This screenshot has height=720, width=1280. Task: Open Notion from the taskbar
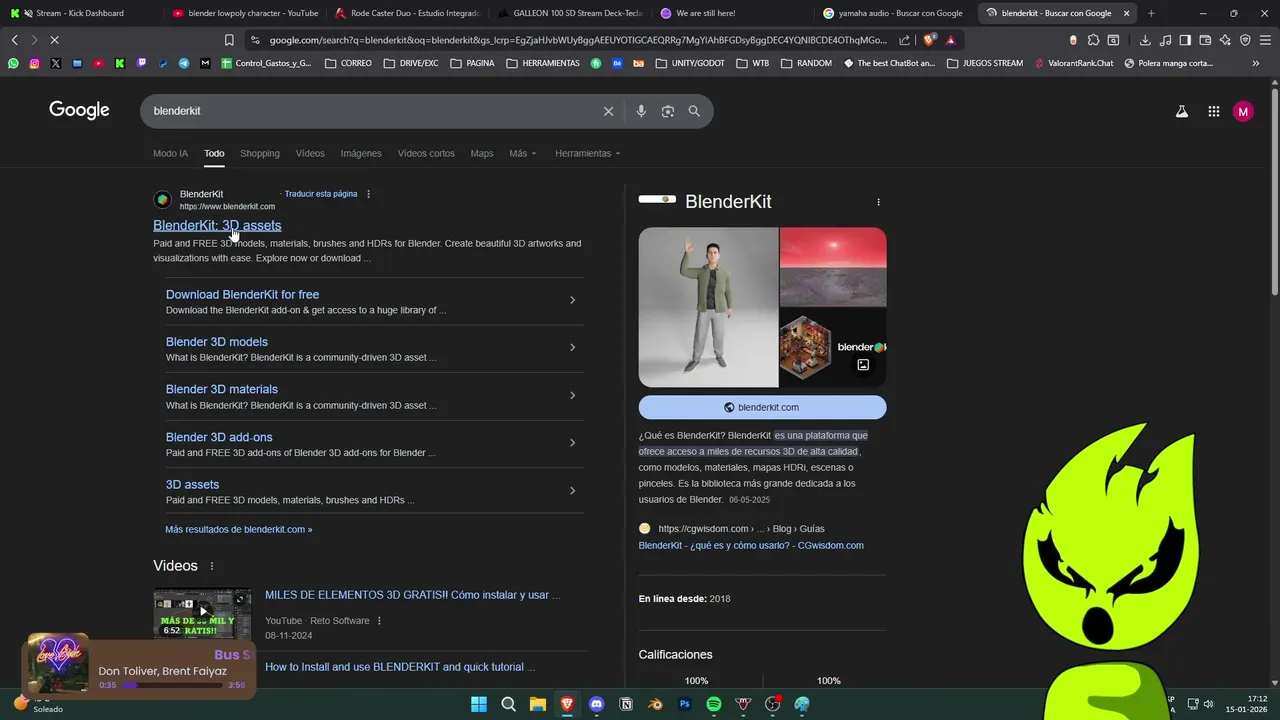(626, 704)
